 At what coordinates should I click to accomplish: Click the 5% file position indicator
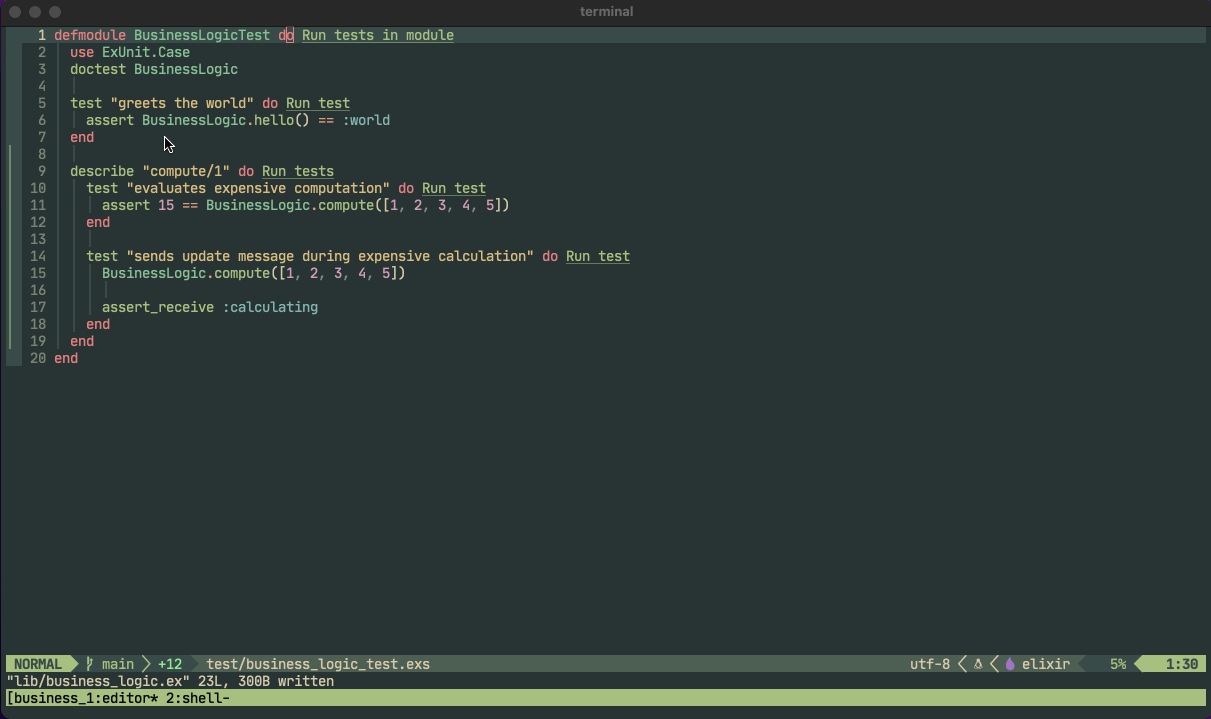coord(1118,664)
